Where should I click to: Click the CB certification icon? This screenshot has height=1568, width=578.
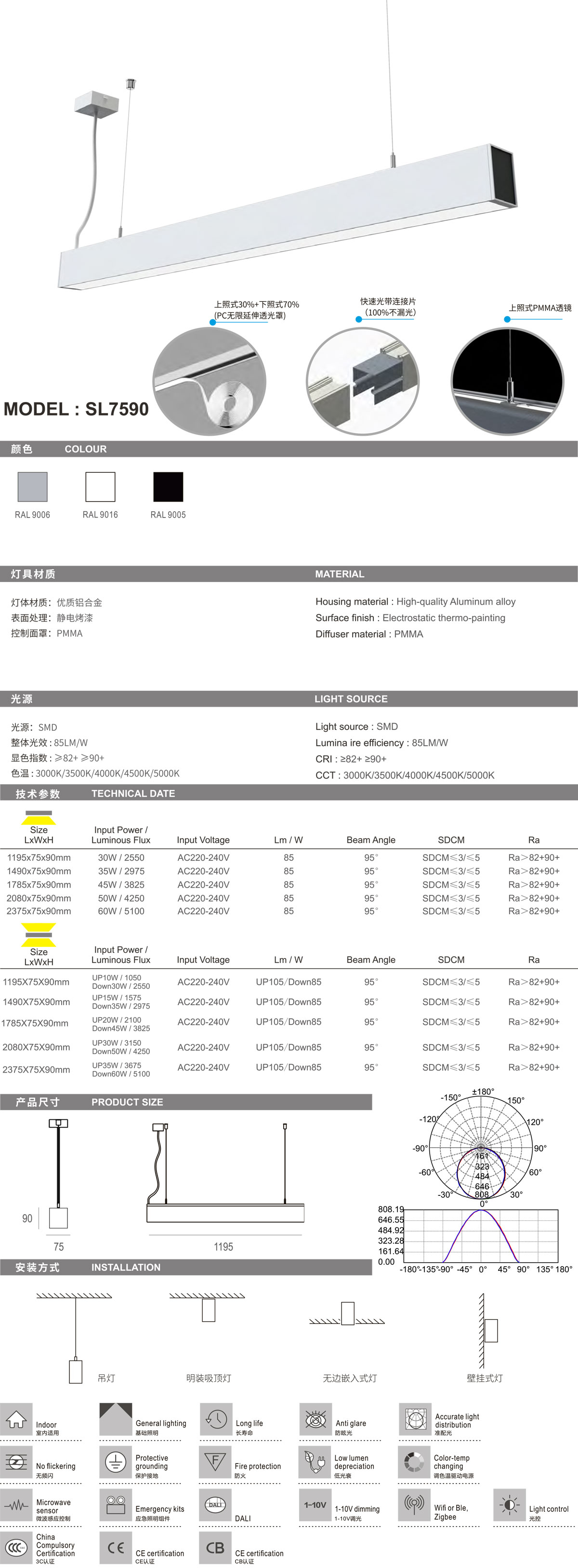coord(216,1548)
